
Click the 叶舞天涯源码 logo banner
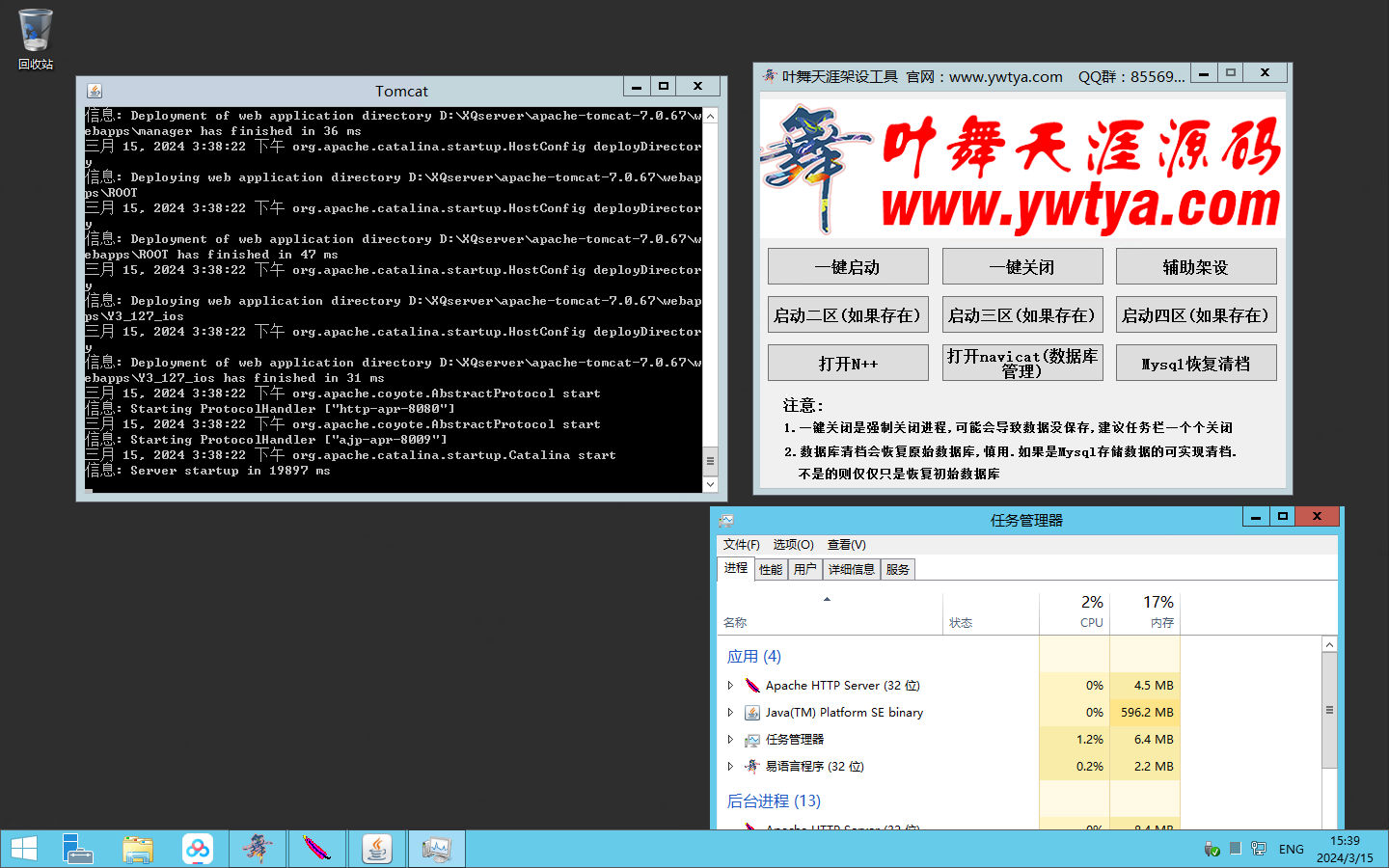click(1022, 169)
